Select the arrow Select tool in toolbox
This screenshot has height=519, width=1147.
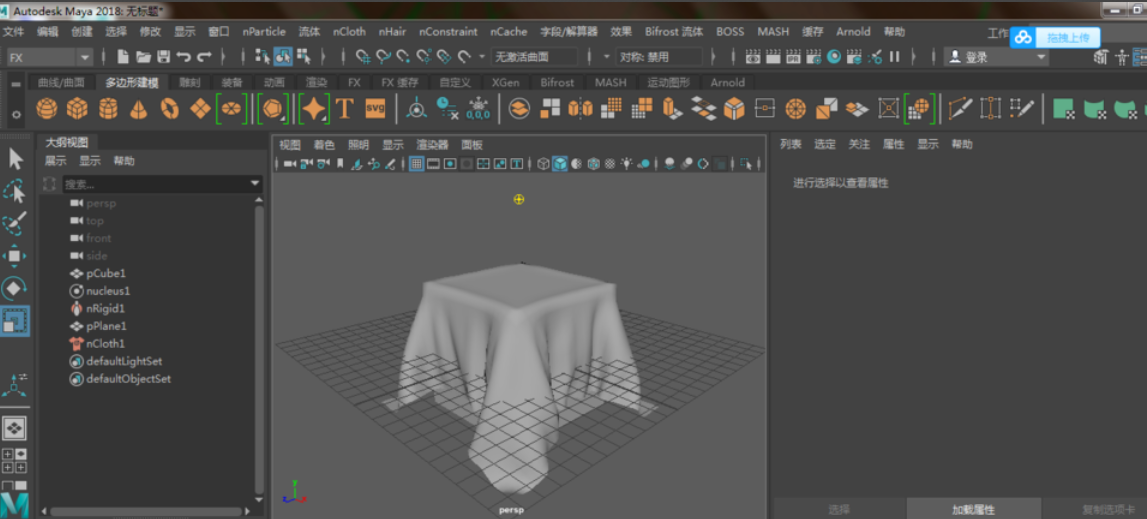tap(15, 160)
